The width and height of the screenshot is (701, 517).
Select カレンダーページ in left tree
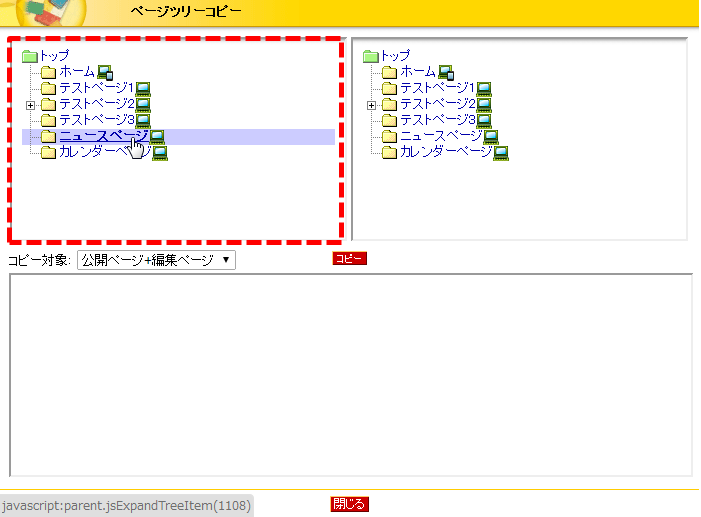(105, 152)
